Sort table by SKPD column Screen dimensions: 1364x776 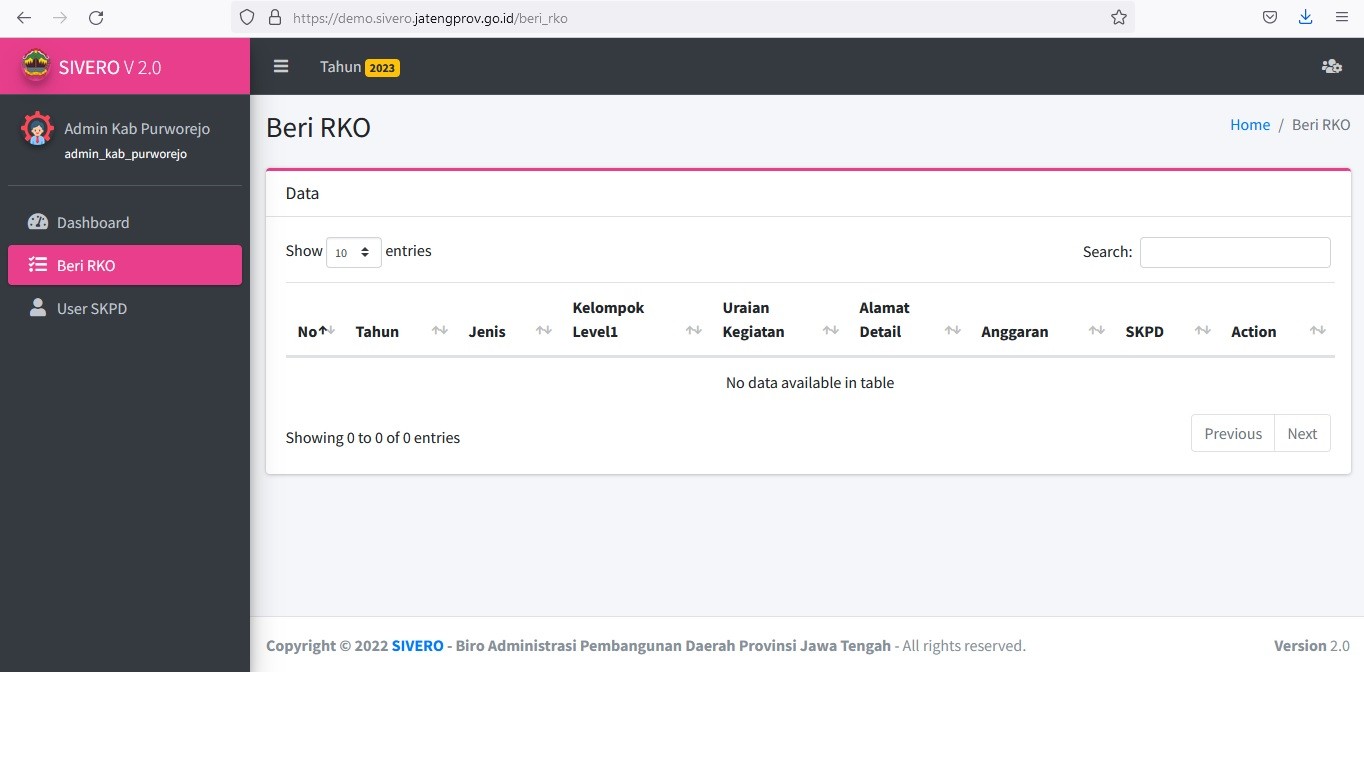click(x=1167, y=320)
